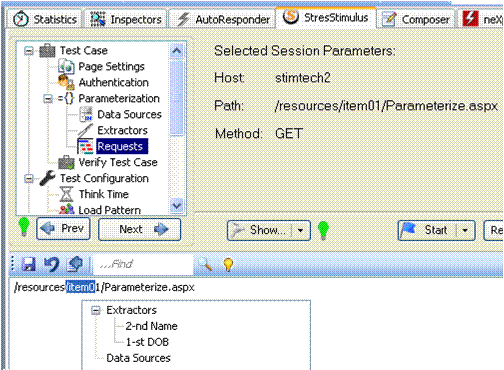Click the Page Settings icon

[66, 66]
